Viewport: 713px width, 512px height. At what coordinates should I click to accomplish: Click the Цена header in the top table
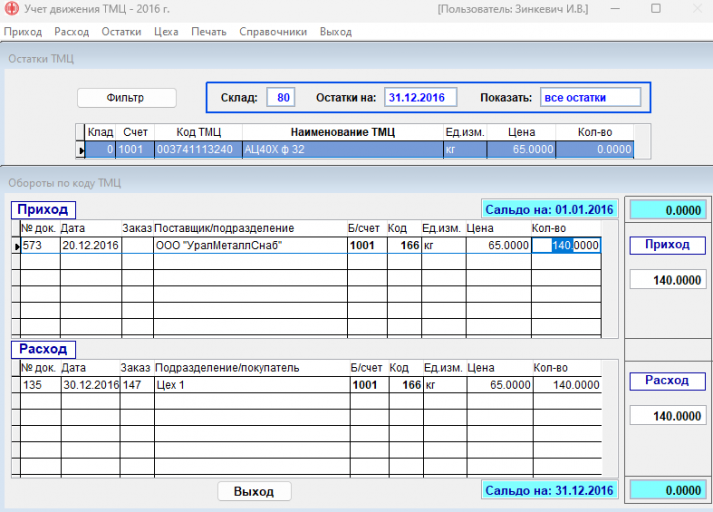pos(521,132)
